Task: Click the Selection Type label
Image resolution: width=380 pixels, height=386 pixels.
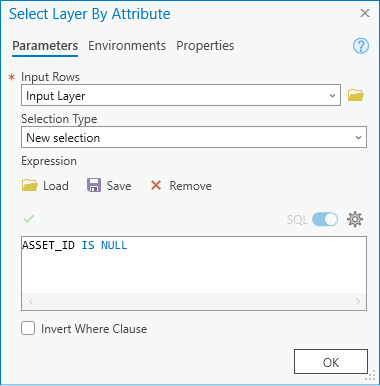Action: tap(59, 119)
